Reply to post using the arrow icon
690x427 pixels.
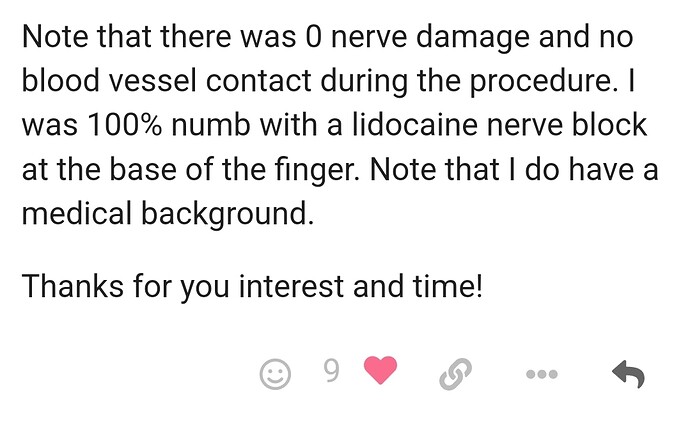click(628, 374)
